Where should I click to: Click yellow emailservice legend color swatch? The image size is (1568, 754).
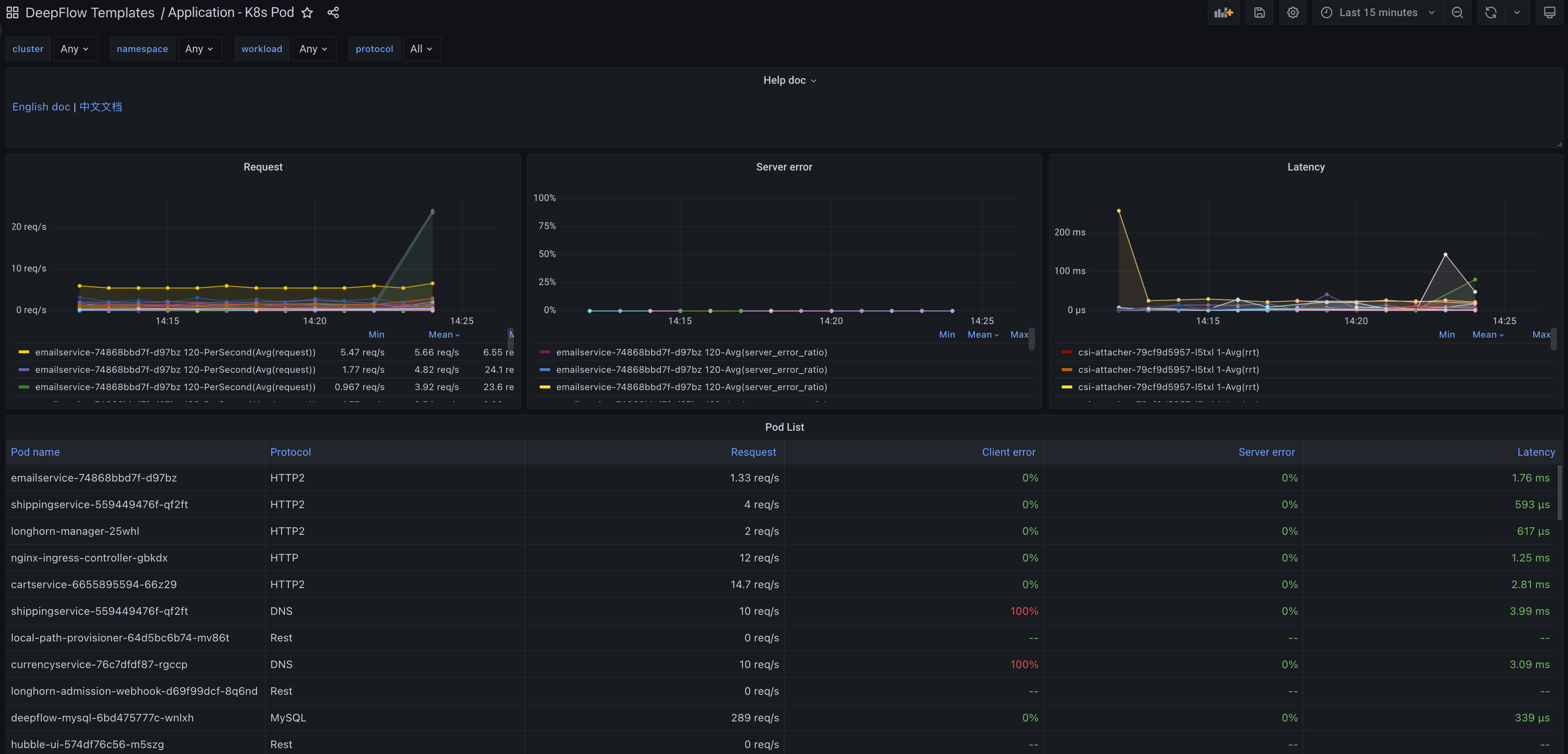(x=24, y=352)
